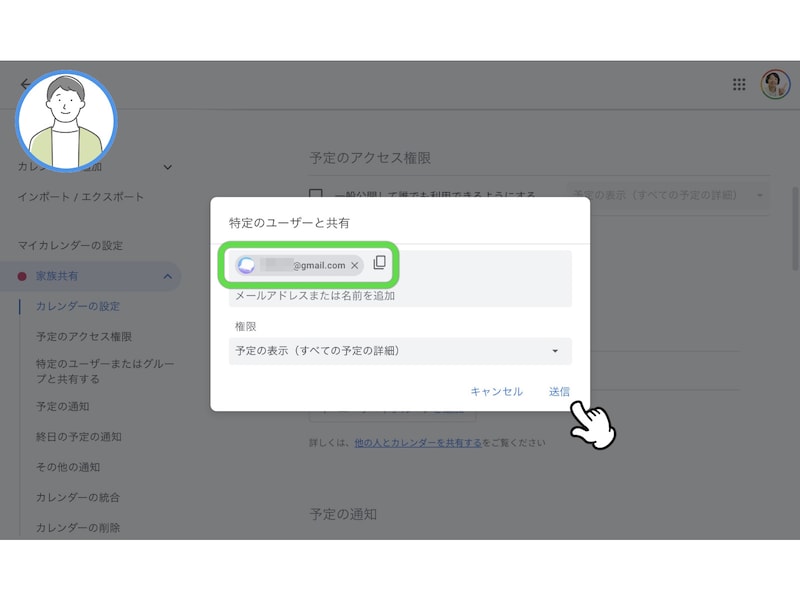Click the 特定のユーザーと共有 dialog title
The image size is (800, 600).
(x=289, y=223)
